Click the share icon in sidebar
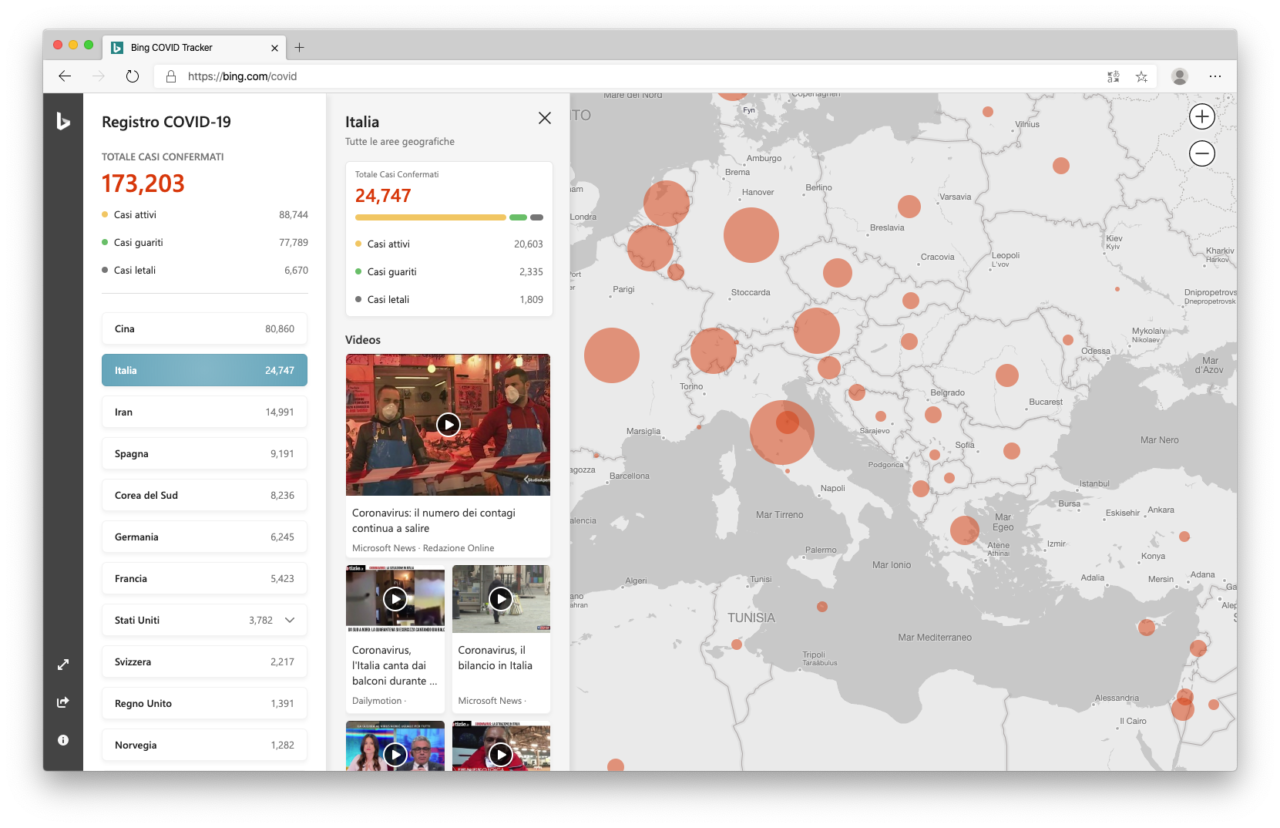 [63, 702]
